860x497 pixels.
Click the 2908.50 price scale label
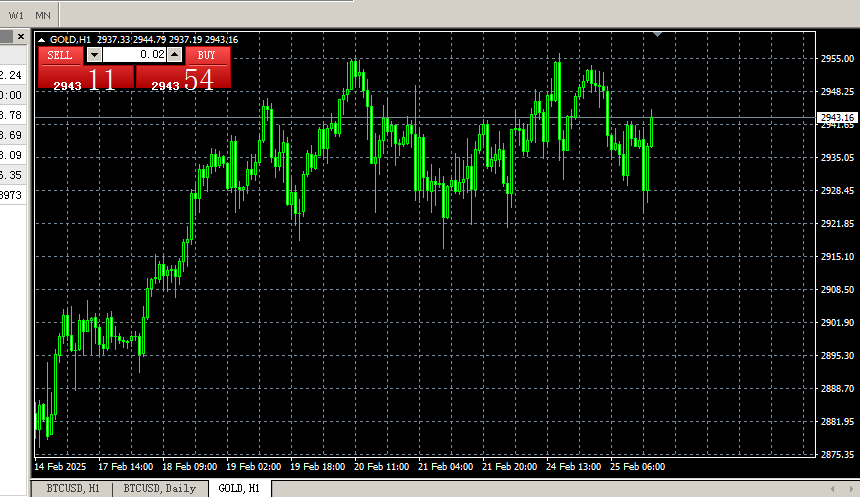[837, 289]
